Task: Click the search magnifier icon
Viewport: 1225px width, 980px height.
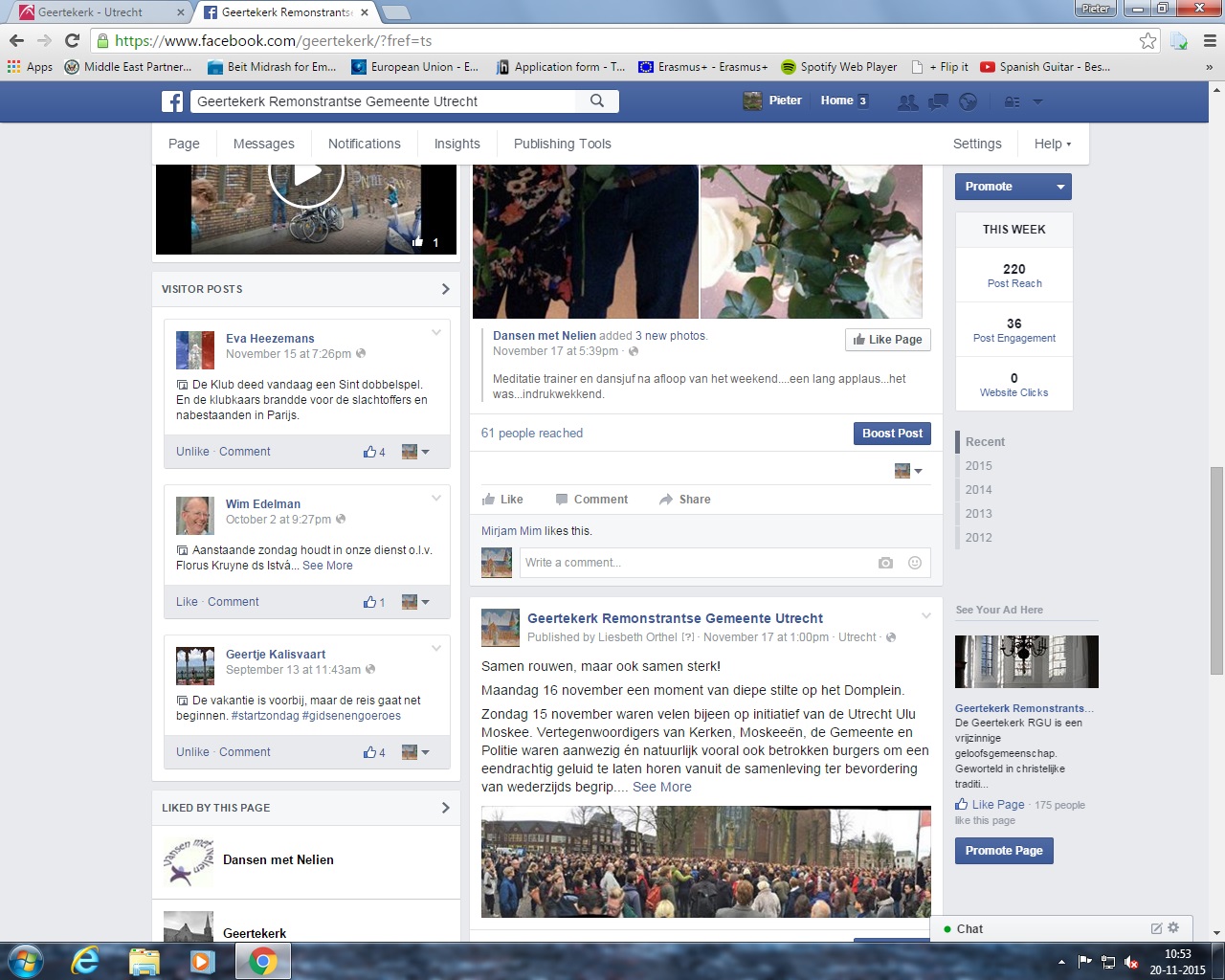Action: pyautogui.click(x=597, y=101)
